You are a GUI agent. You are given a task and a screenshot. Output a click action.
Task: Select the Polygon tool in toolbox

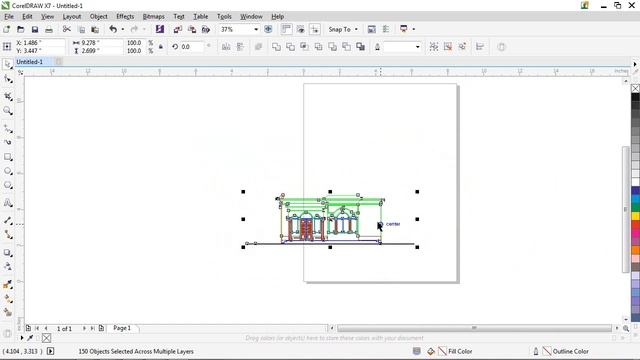(7, 185)
